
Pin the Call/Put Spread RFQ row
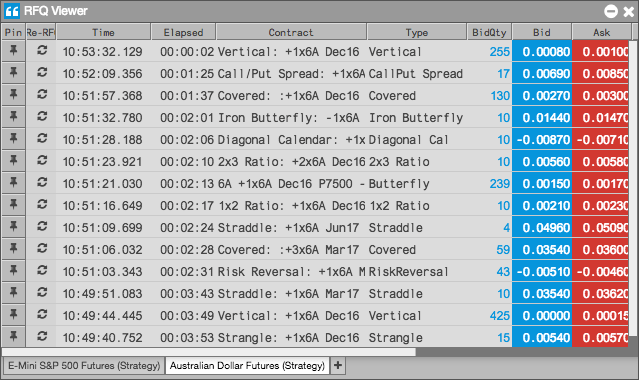pyautogui.click(x=13, y=73)
